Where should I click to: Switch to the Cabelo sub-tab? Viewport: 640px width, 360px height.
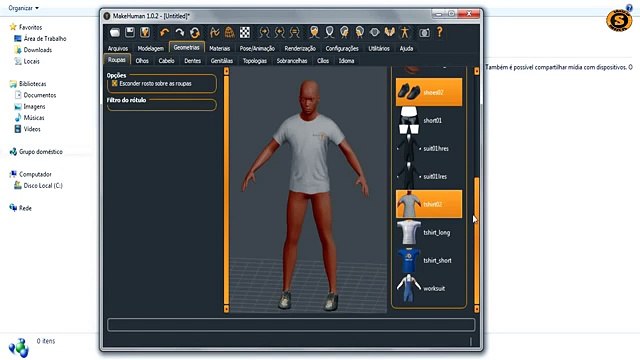tap(167, 60)
